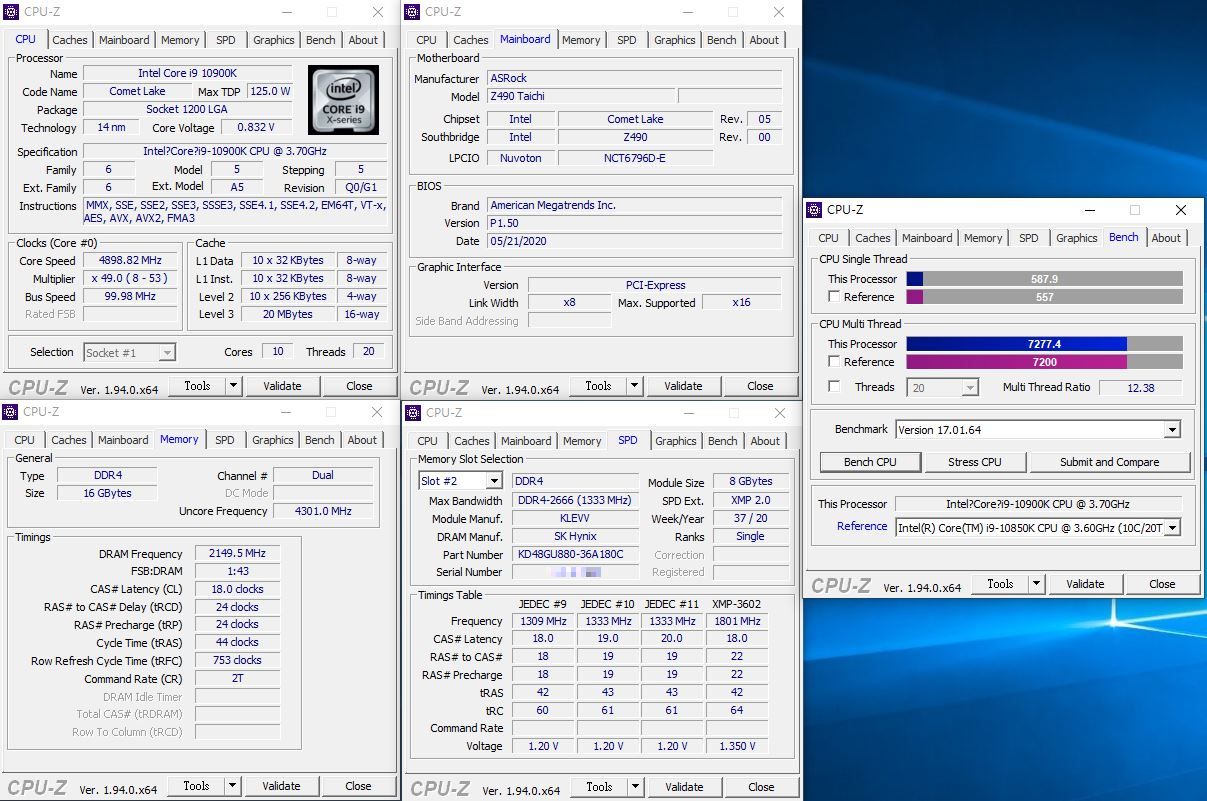Image resolution: width=1207 pixels, height=801 pixels.
Task: Expand the Tools arrow in the Mainboard window
Action: point(634,386)
